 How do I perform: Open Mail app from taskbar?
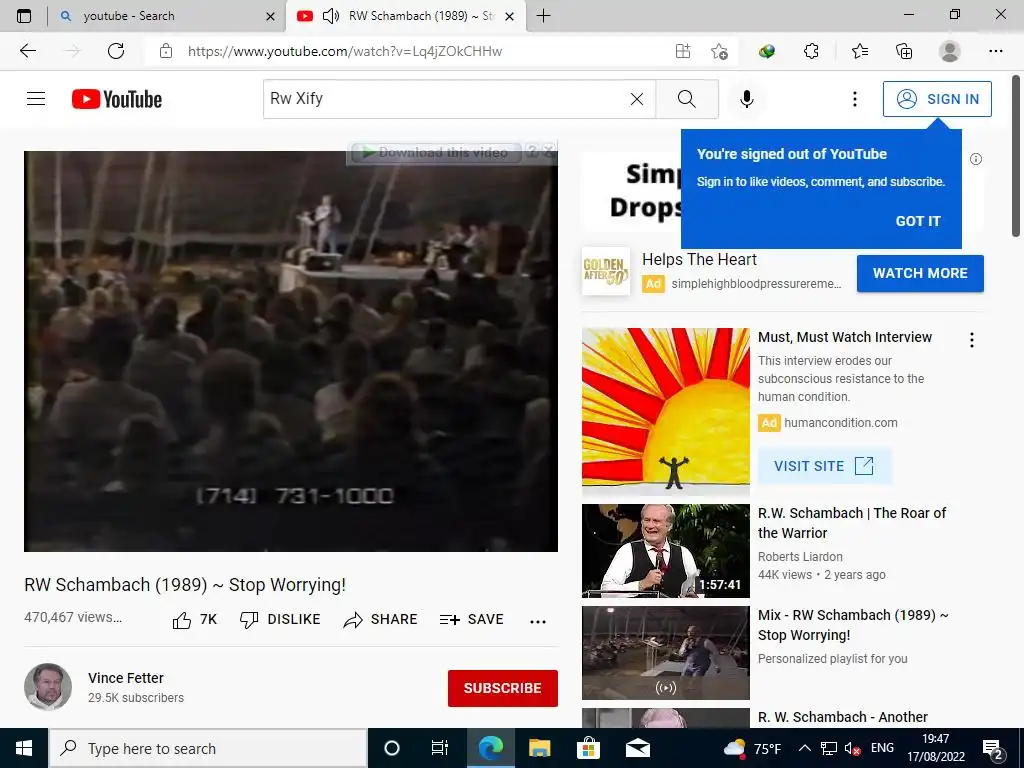pyautogui.click(x=637, y=748)
